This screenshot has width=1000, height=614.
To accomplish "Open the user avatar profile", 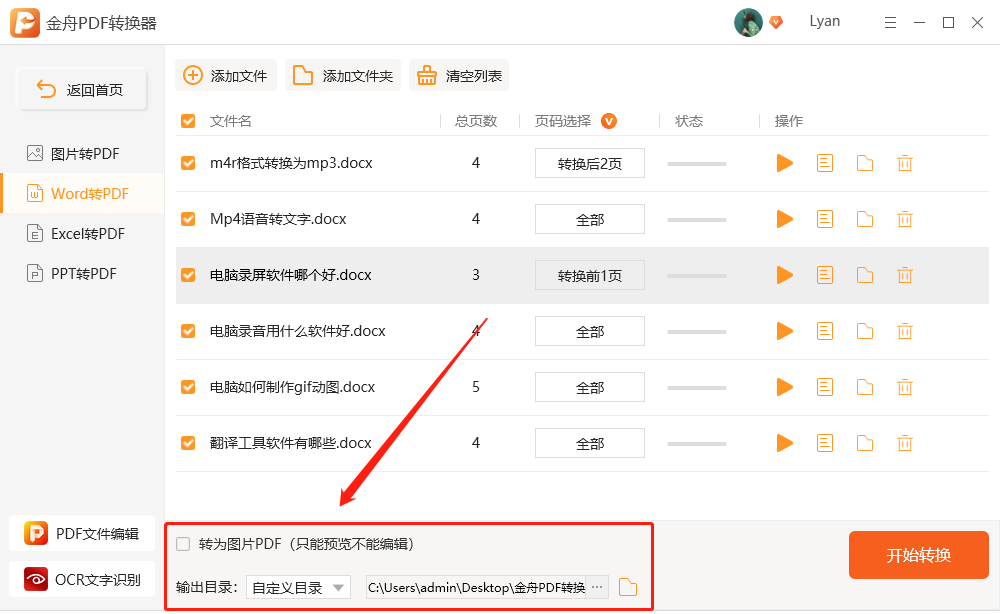I will pos(748,22).
